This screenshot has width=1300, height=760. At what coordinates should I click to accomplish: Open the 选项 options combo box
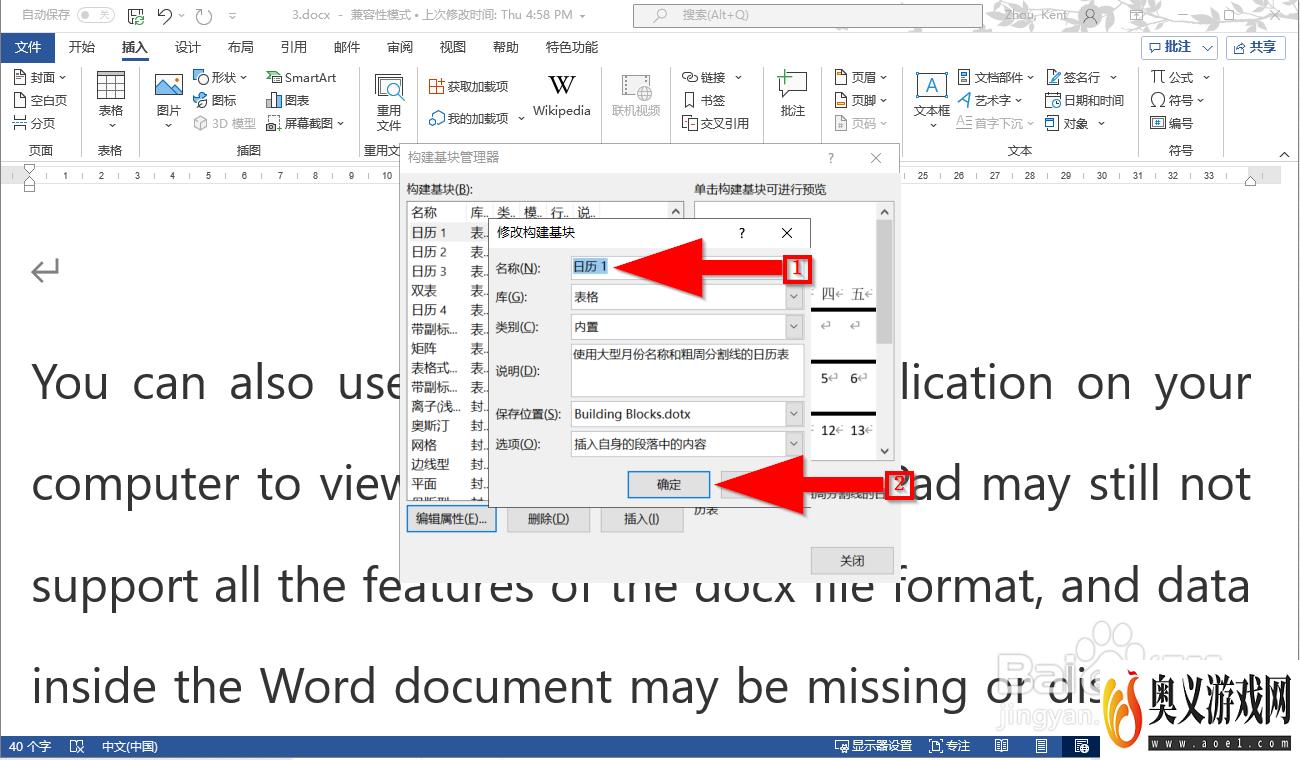coord(687,444)
